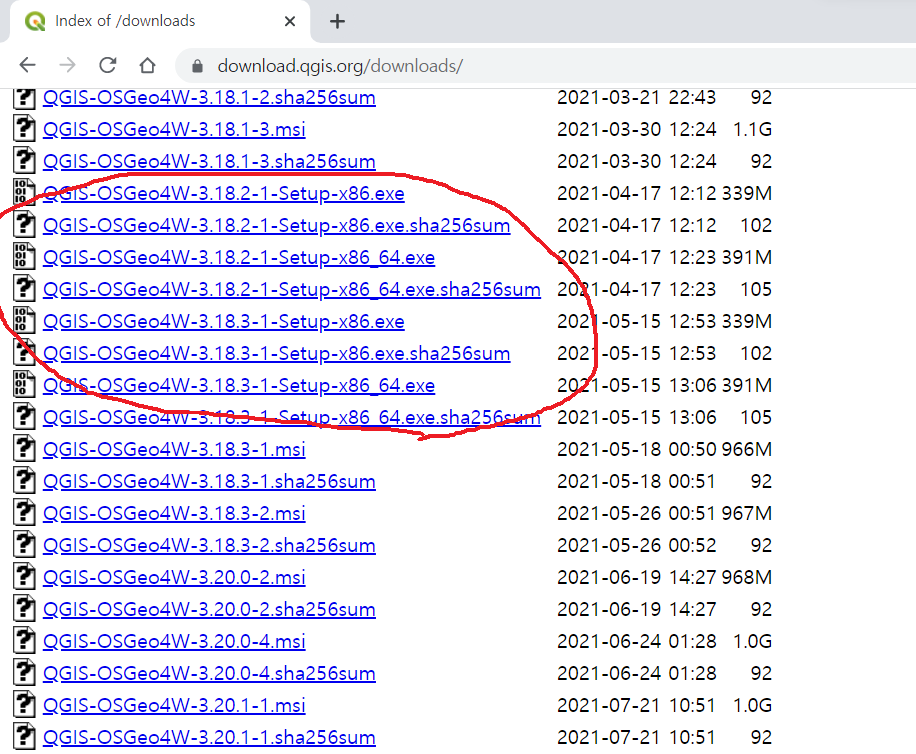Download QGIS-OSGeo4W-3.20.0-4.msi
This screenshot has width=916, height=754.
tap(174, 642)
